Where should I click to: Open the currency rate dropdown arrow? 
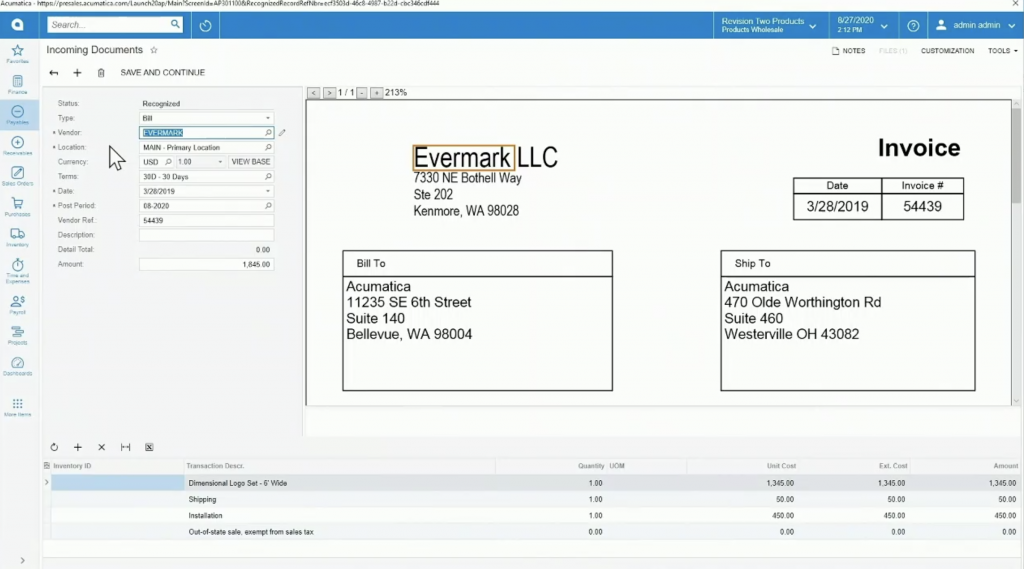[x=220, y=162]
